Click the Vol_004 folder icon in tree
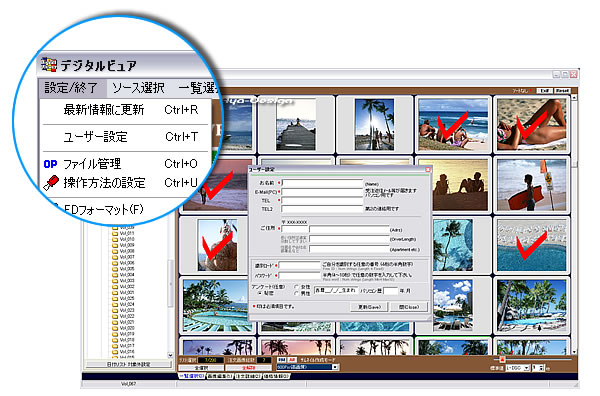The height and width of the screenshot is (396, 600). 115,275
